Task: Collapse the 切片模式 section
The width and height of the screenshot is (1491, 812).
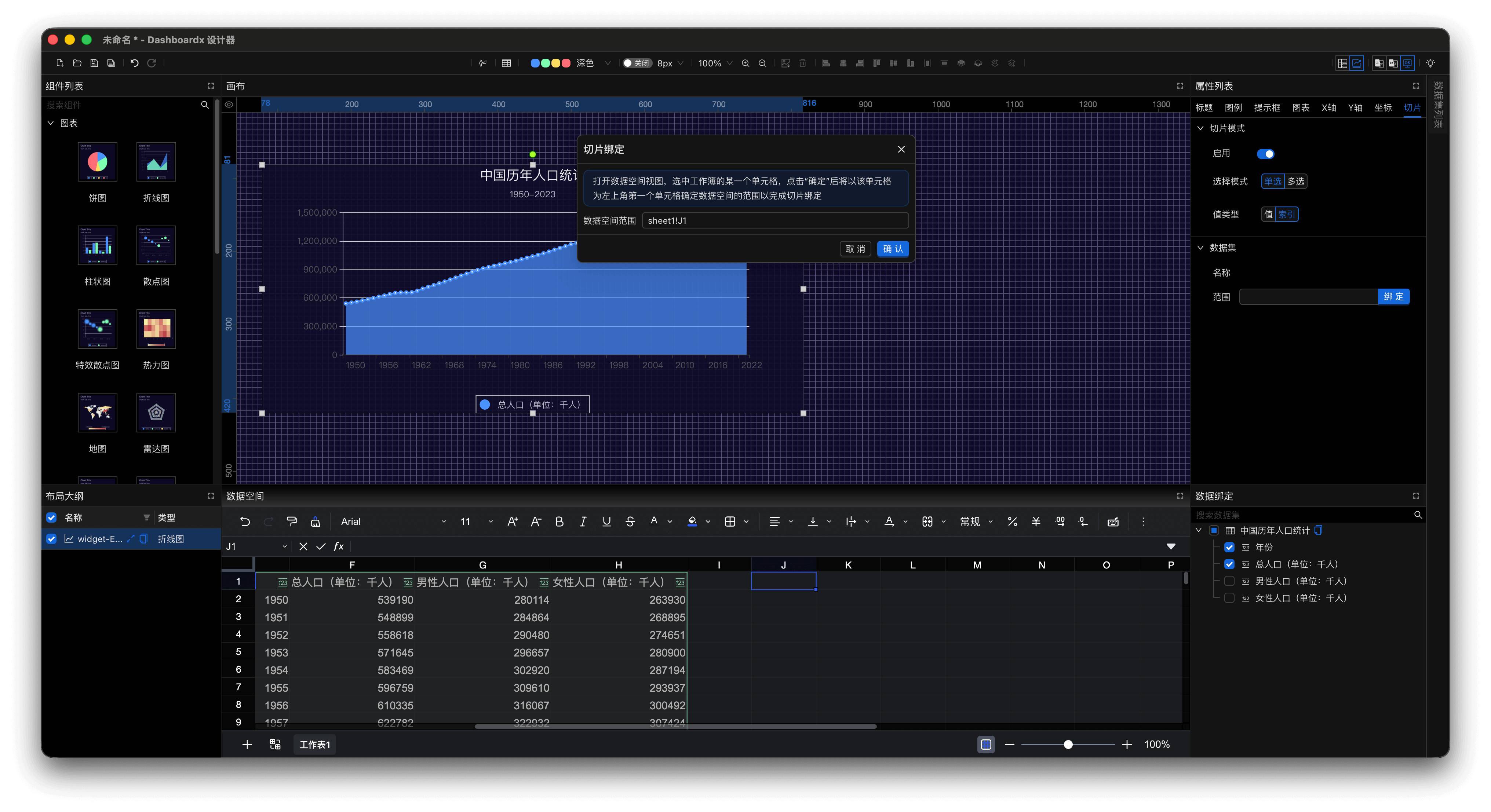Action: click(x=1200, y=128)
